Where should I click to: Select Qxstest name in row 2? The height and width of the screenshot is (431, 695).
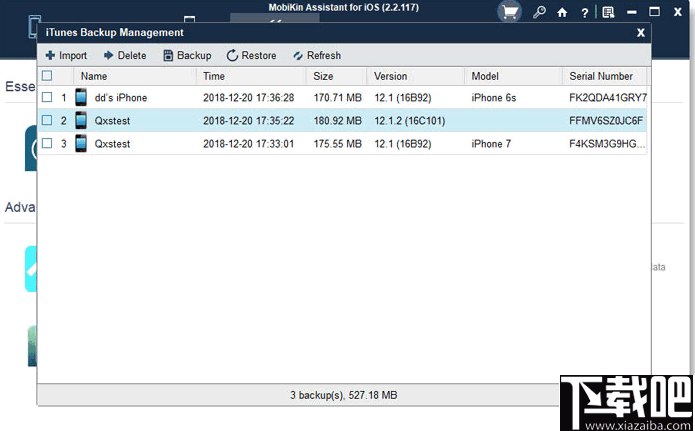(112, 121)
